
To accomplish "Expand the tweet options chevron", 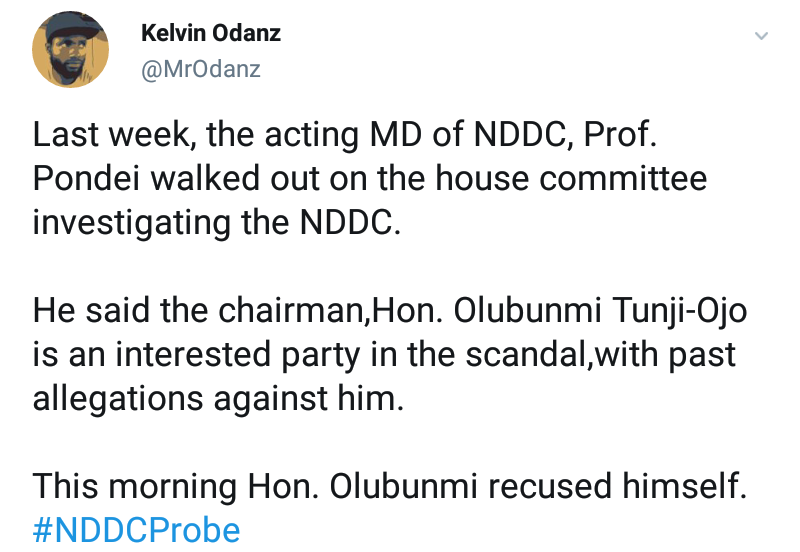I will 760,36.
